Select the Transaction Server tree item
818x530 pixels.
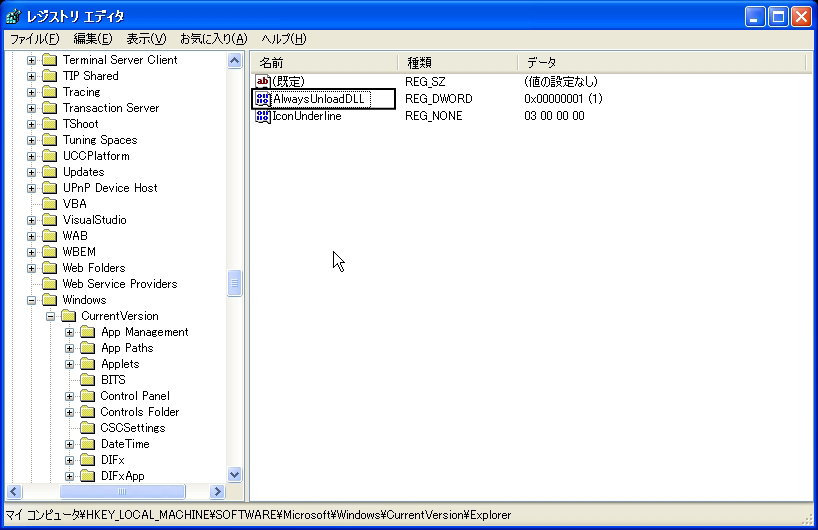coord(111,108)
